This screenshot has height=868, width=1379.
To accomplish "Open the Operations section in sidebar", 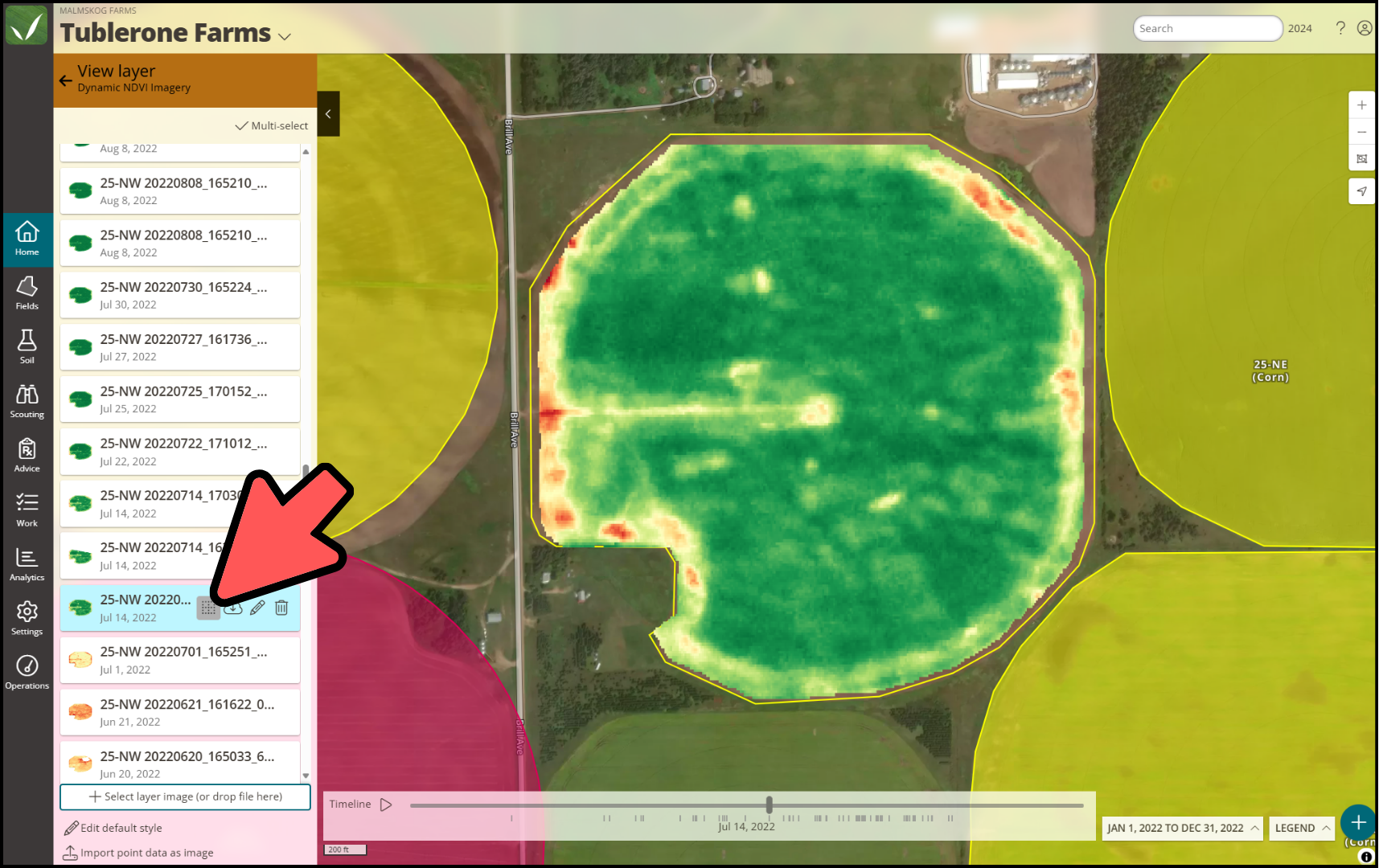I will (27, 673).
